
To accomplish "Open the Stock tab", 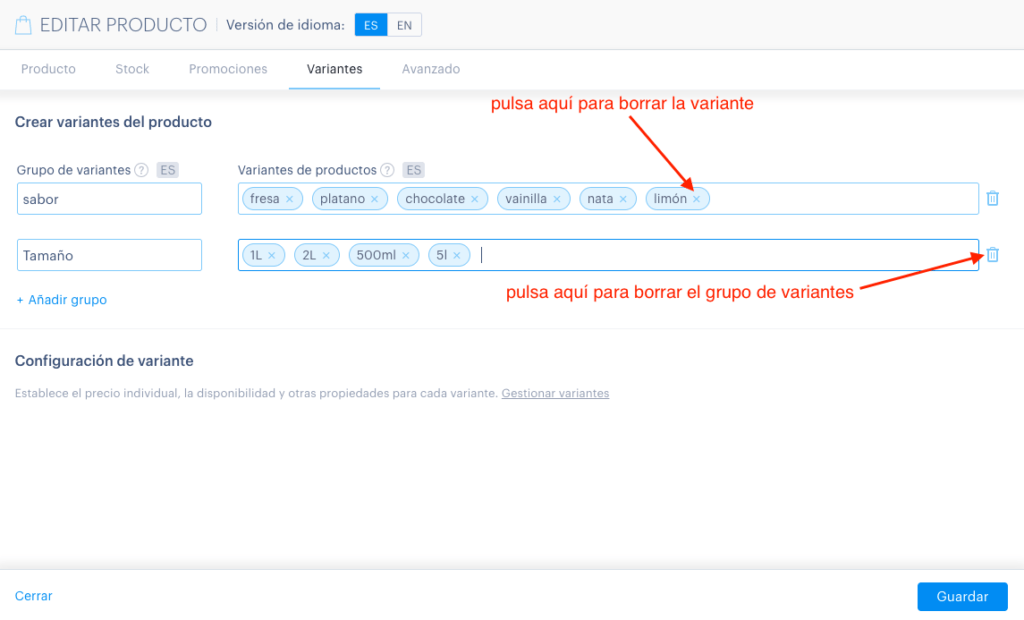I will (133, 69).
